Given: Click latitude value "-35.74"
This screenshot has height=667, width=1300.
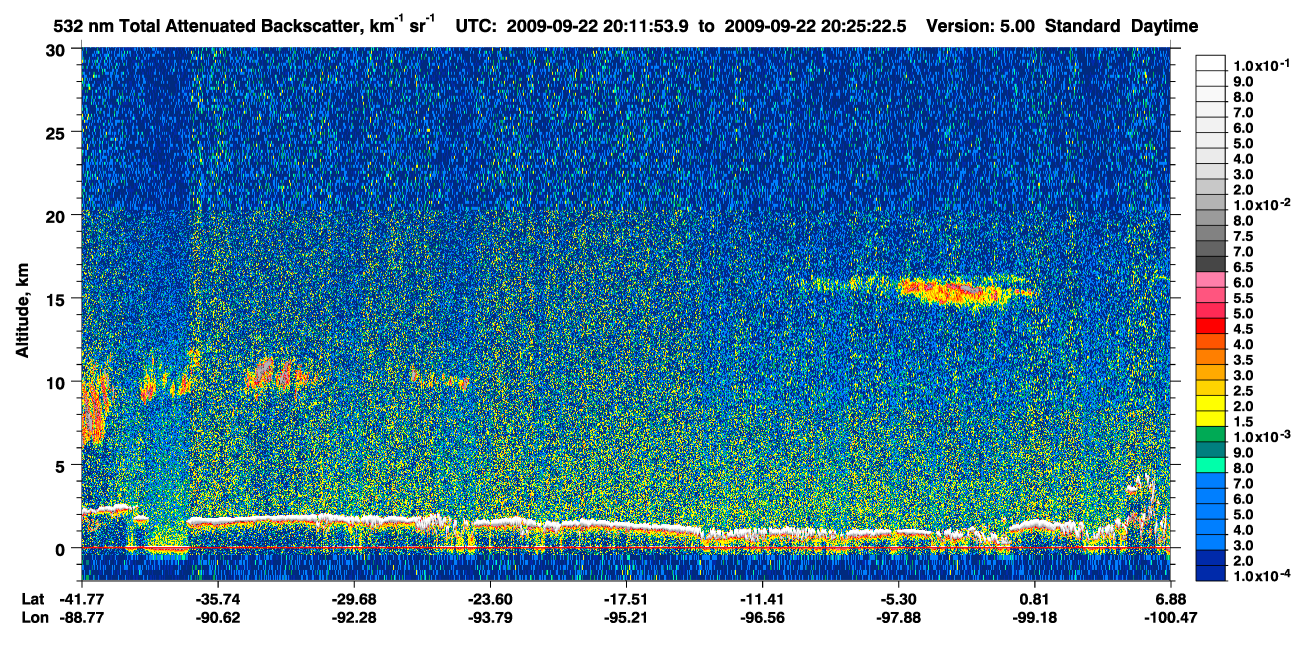Looking at the screenshot, I should [216, 599].
